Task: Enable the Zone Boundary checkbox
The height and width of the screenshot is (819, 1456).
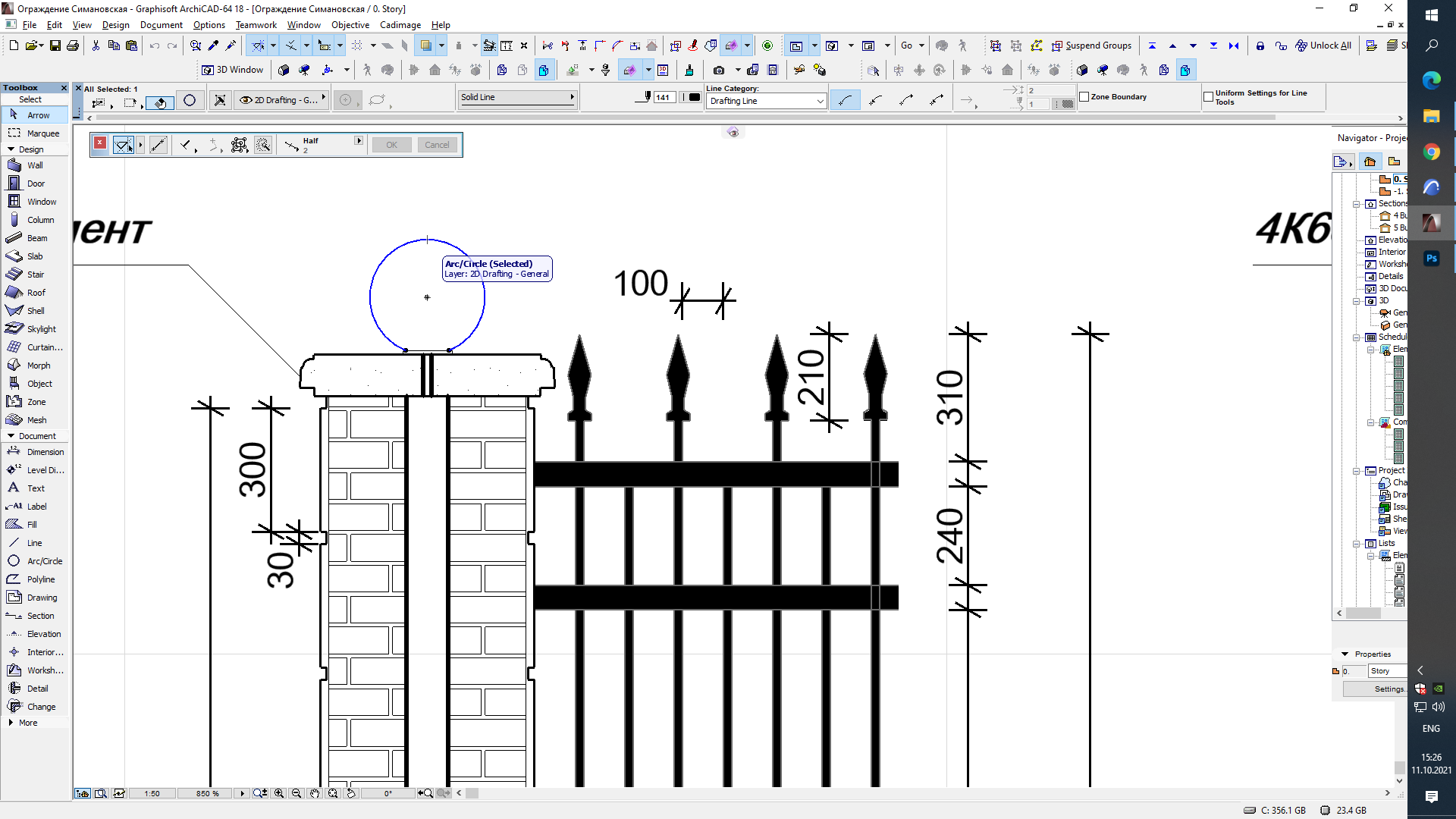Action: click(1084, 97)
